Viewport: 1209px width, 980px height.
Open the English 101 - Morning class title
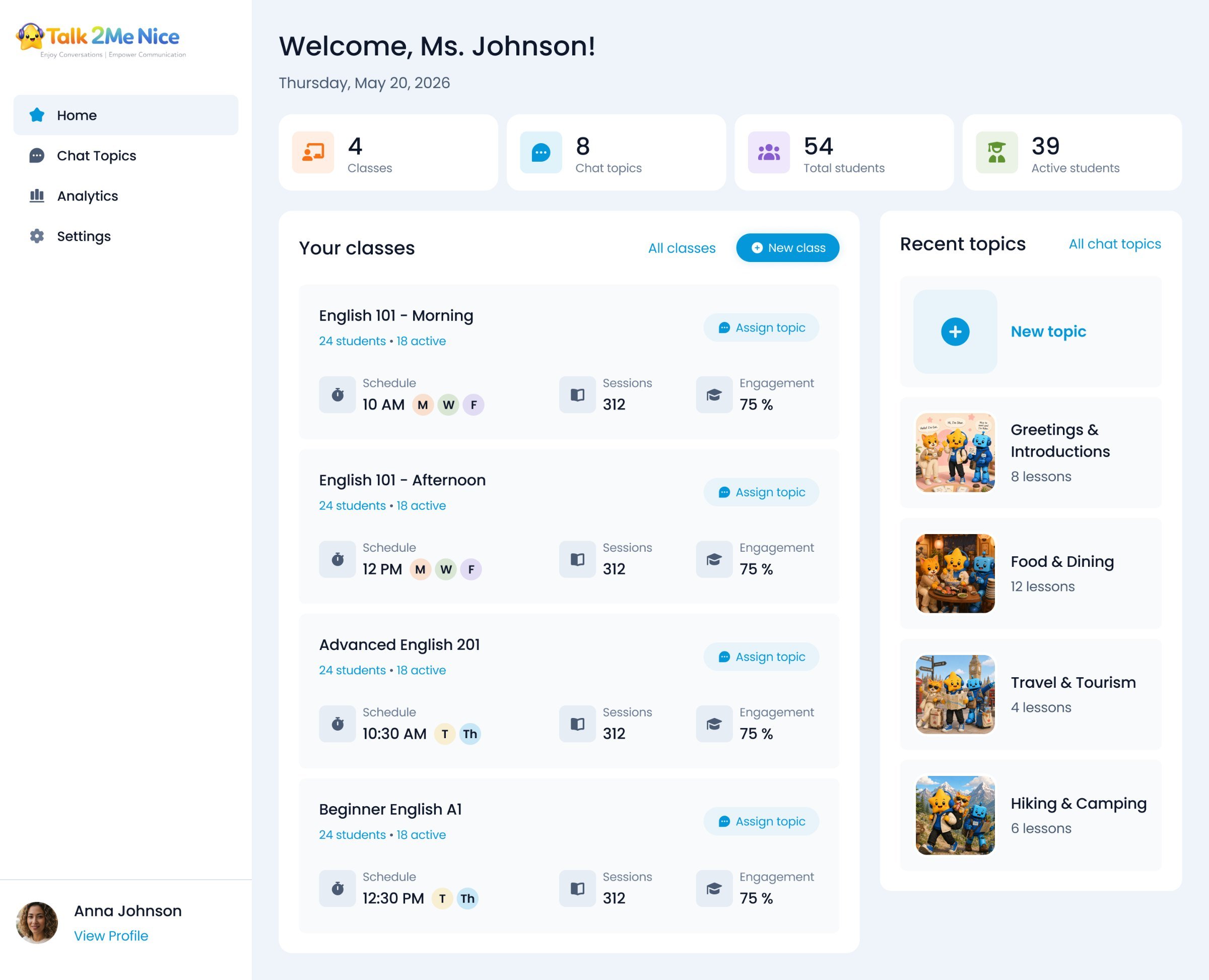395,315
